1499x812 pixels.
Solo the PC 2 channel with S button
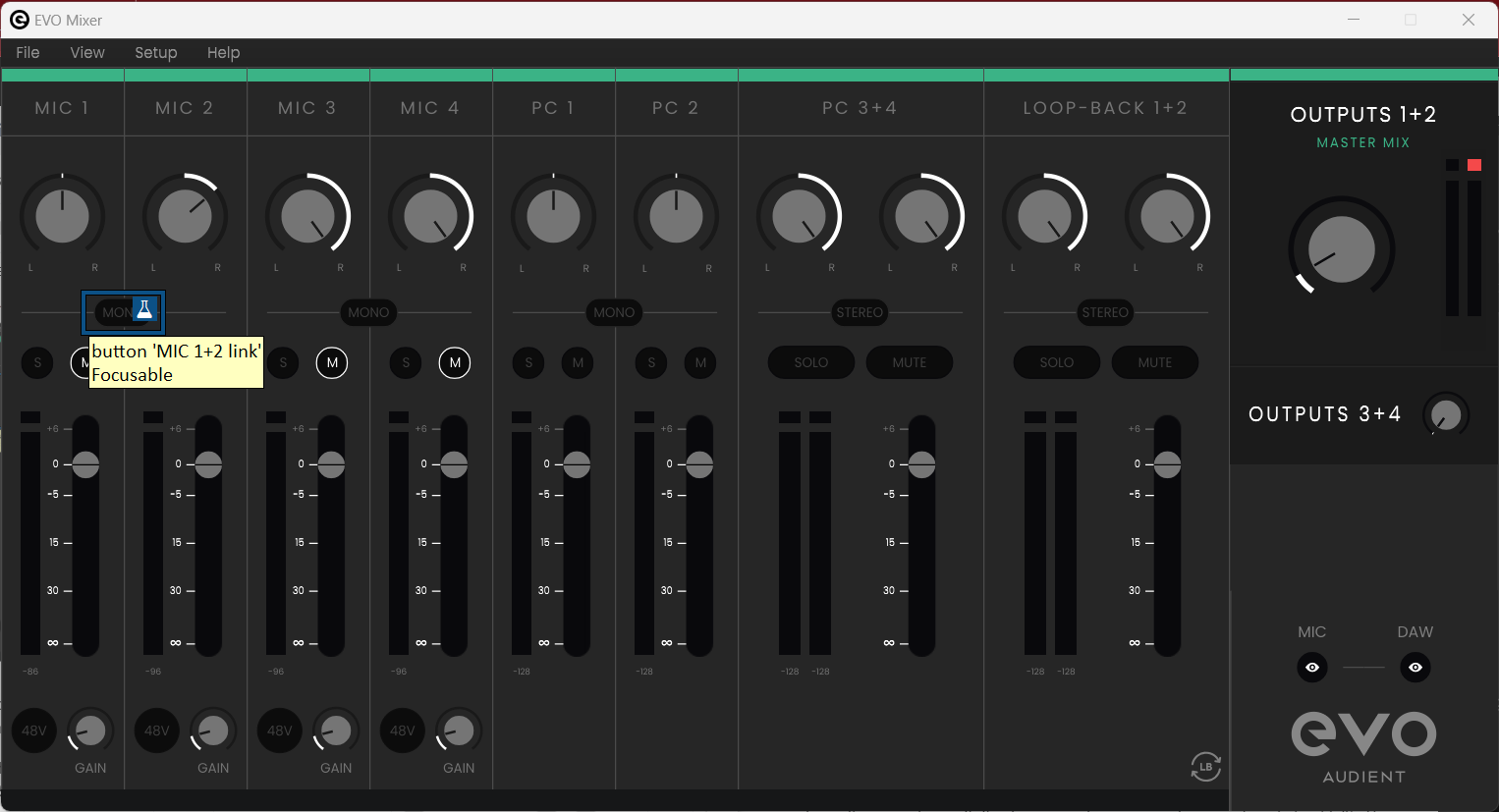click(651, 363)
